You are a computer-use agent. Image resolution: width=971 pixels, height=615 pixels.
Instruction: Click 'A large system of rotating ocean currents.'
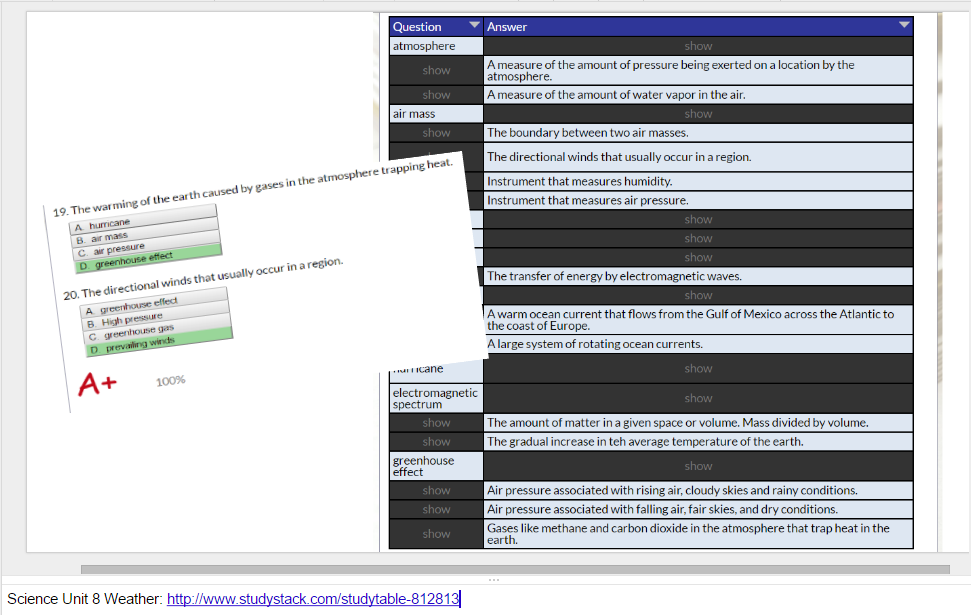point(698,344)
